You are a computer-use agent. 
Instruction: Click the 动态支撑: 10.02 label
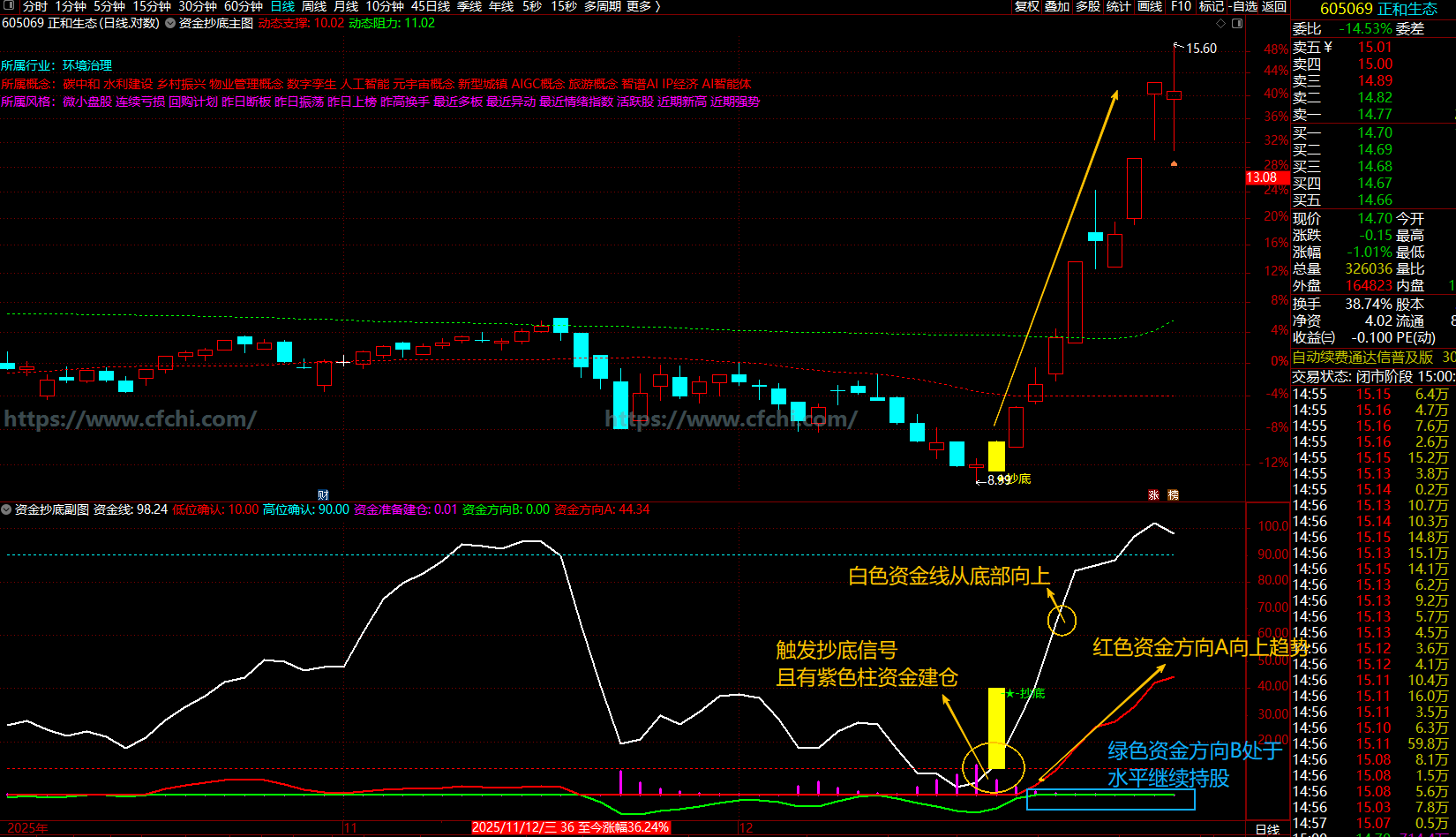(x=301, y=23)
